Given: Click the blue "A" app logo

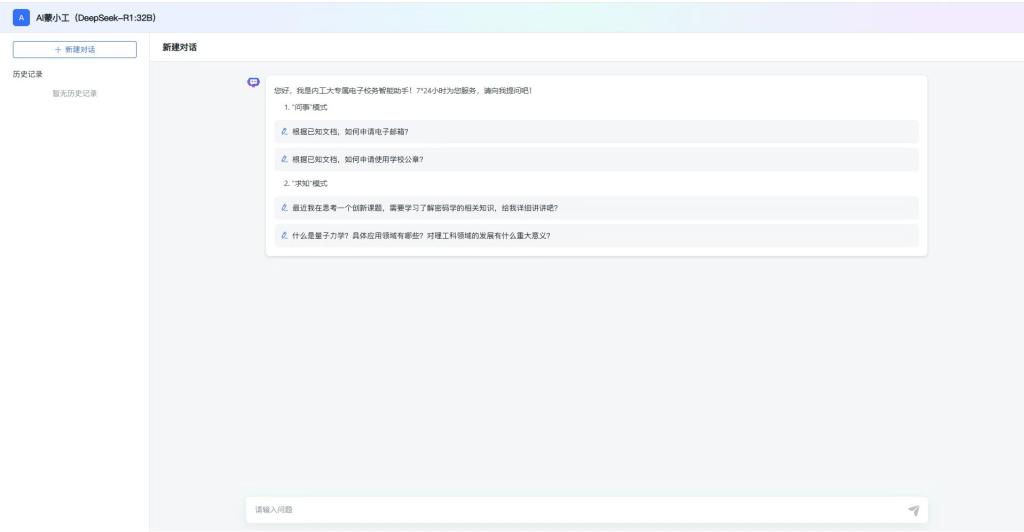Looking at the screenshot, I should [x=22, y=17].
